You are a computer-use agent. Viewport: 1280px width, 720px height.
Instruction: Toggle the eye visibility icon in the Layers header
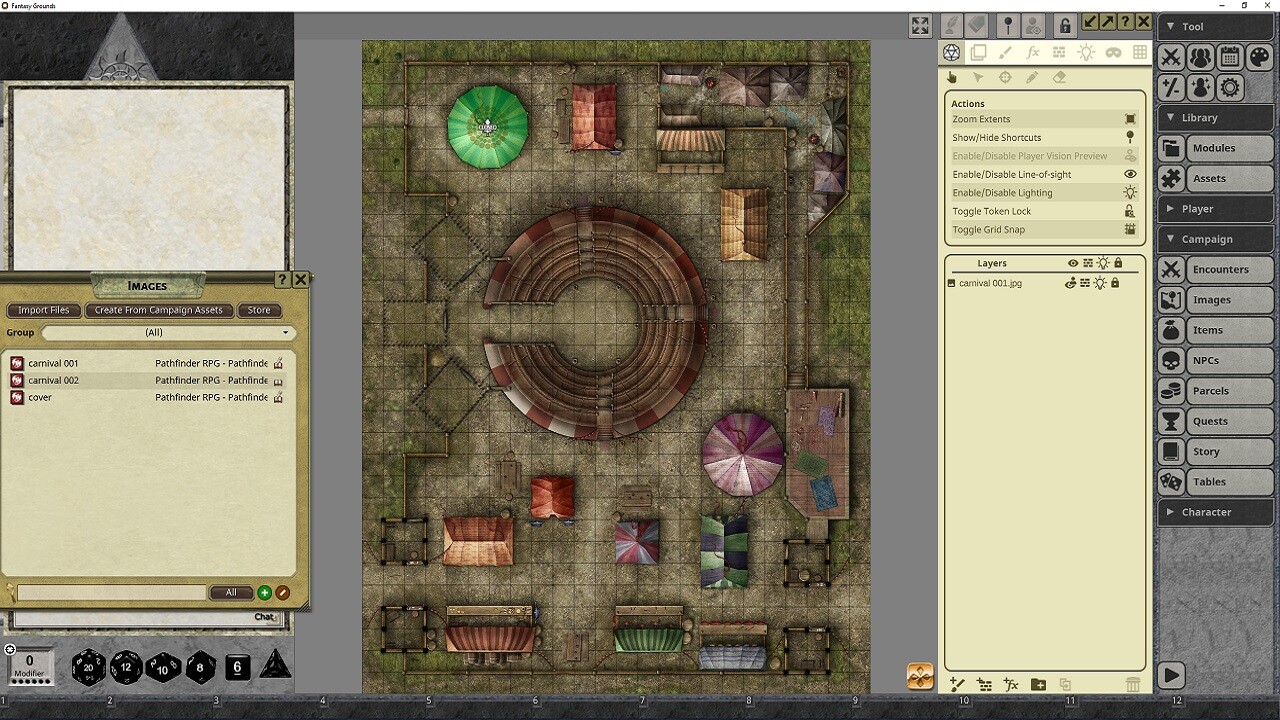1073,262
